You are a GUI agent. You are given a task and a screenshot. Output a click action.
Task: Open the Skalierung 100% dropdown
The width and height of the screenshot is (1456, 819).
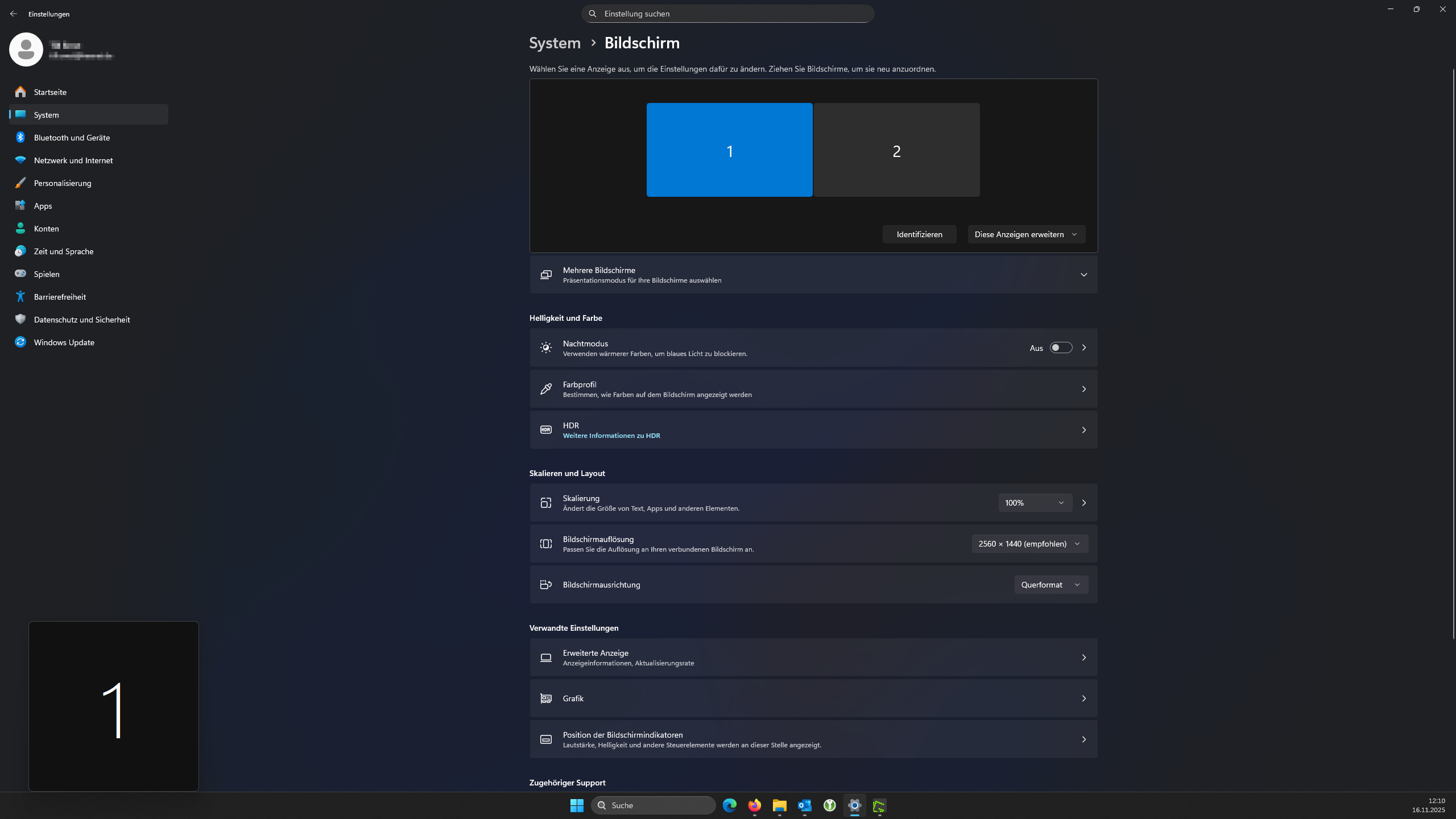1035,503
